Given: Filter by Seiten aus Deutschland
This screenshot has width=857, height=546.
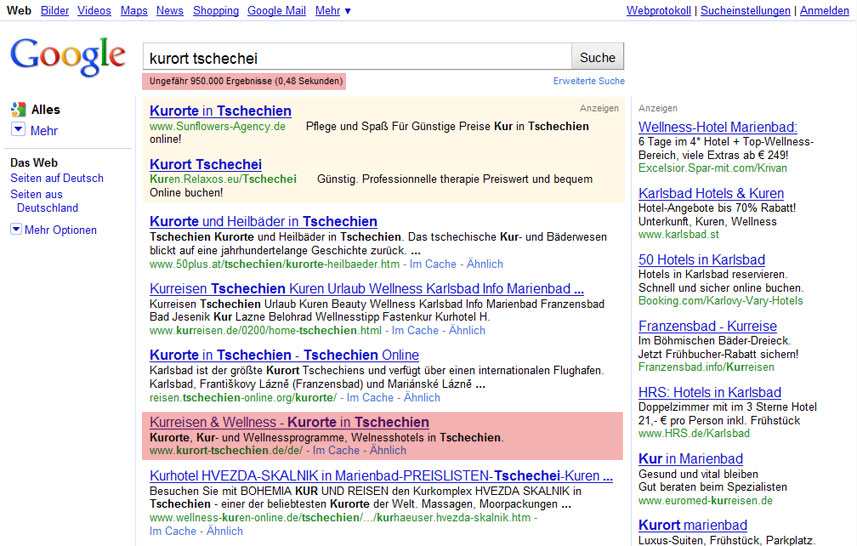Looking at the screenshot, I should point(44,201).
